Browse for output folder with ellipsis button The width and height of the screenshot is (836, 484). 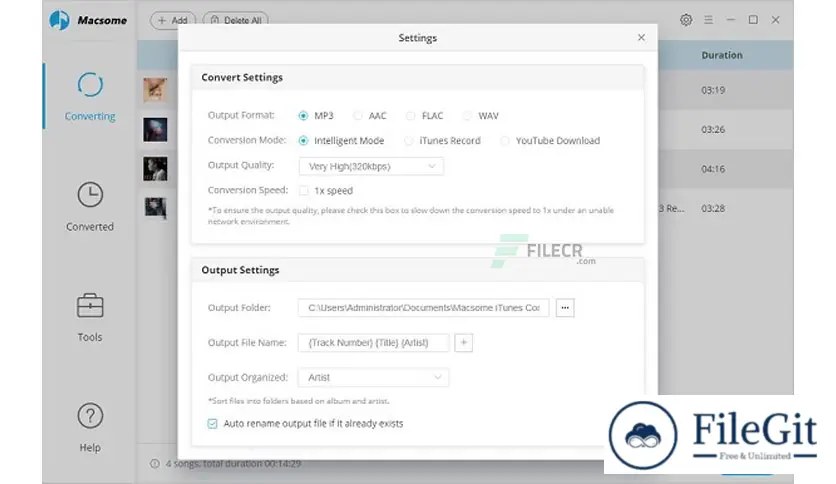click(565, 308)
